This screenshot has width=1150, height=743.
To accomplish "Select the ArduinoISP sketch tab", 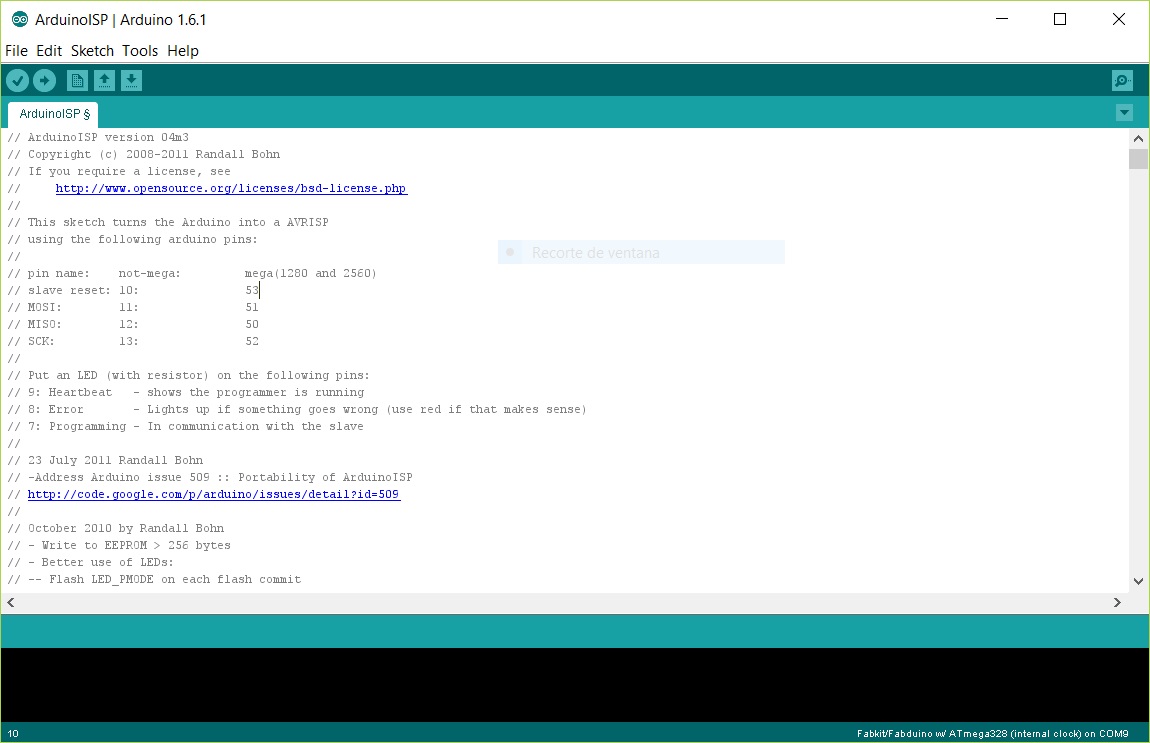I will click(x=54, y=114).
